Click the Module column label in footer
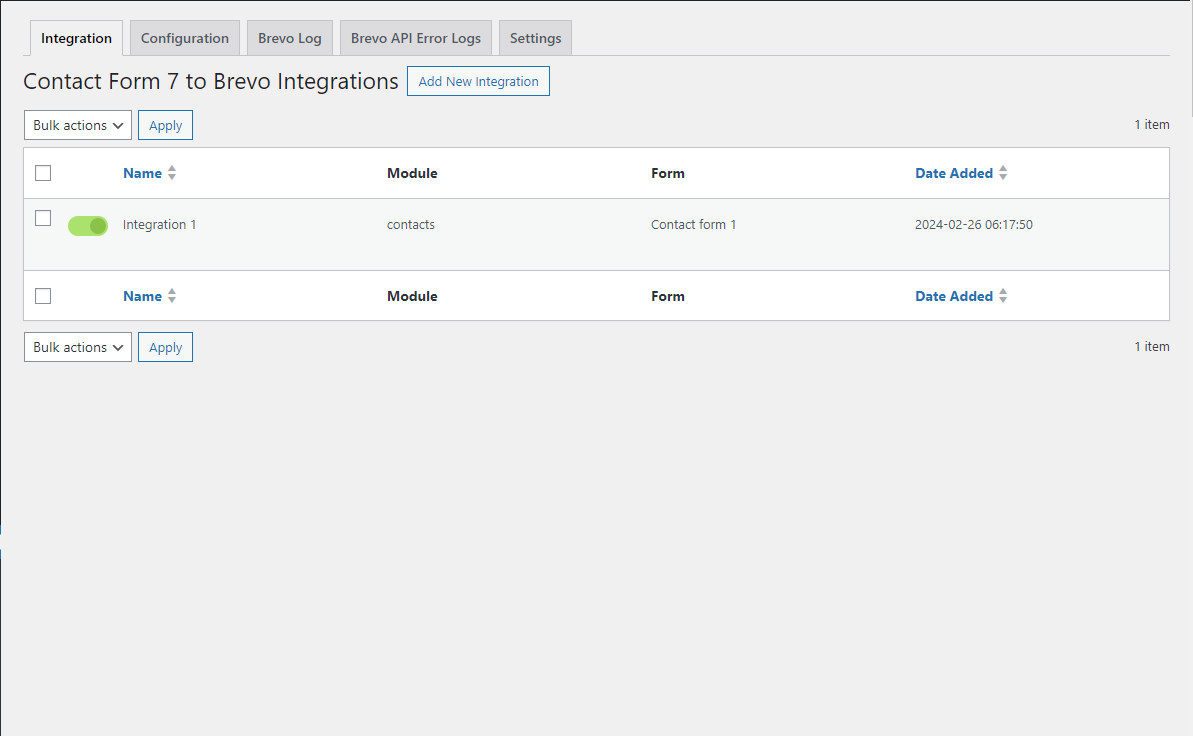Image resolution: width=1193 pixels, height=736 pixels. 412,296
